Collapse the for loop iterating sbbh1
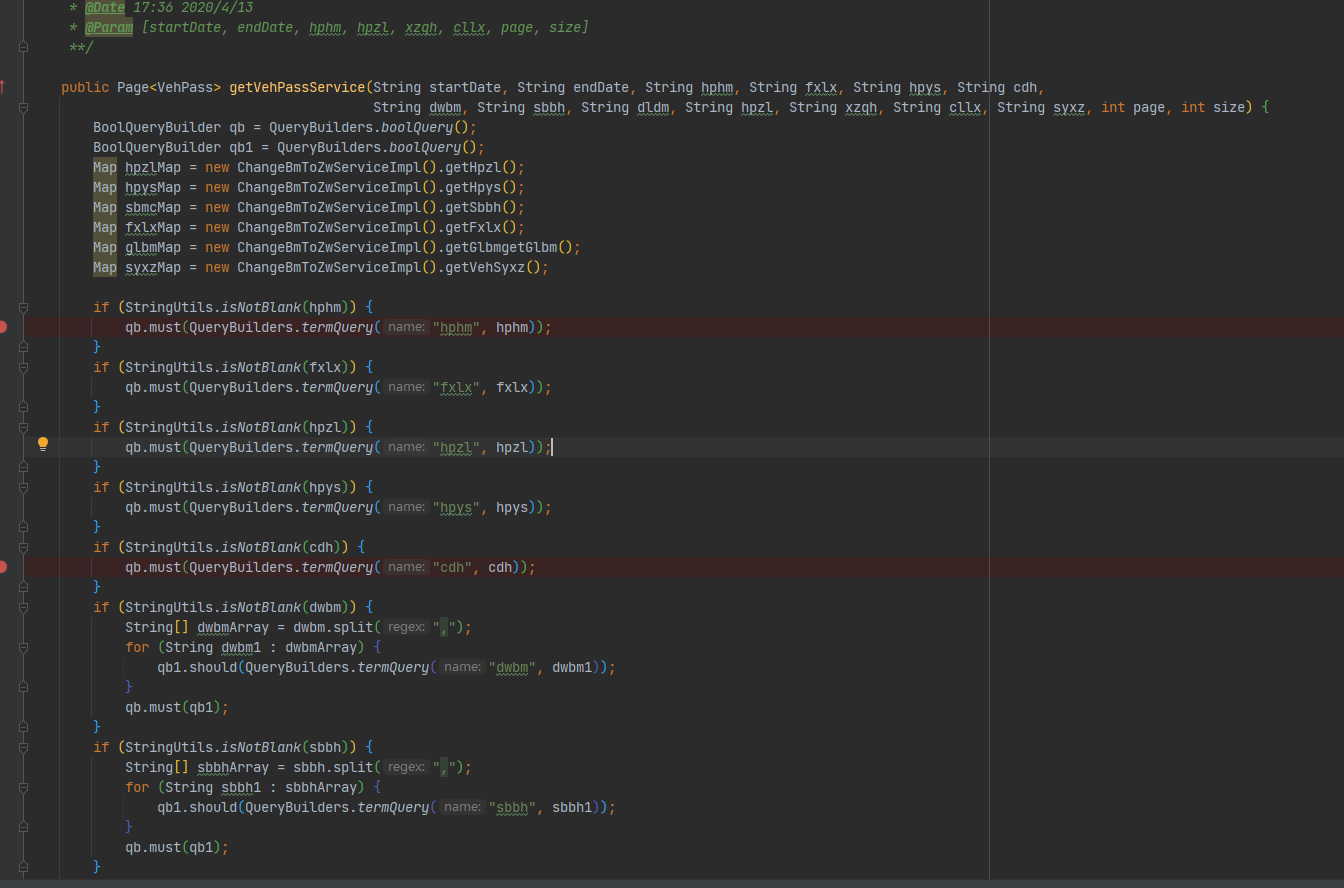This screenshot has width=1344, height=888. pos(23,787)
